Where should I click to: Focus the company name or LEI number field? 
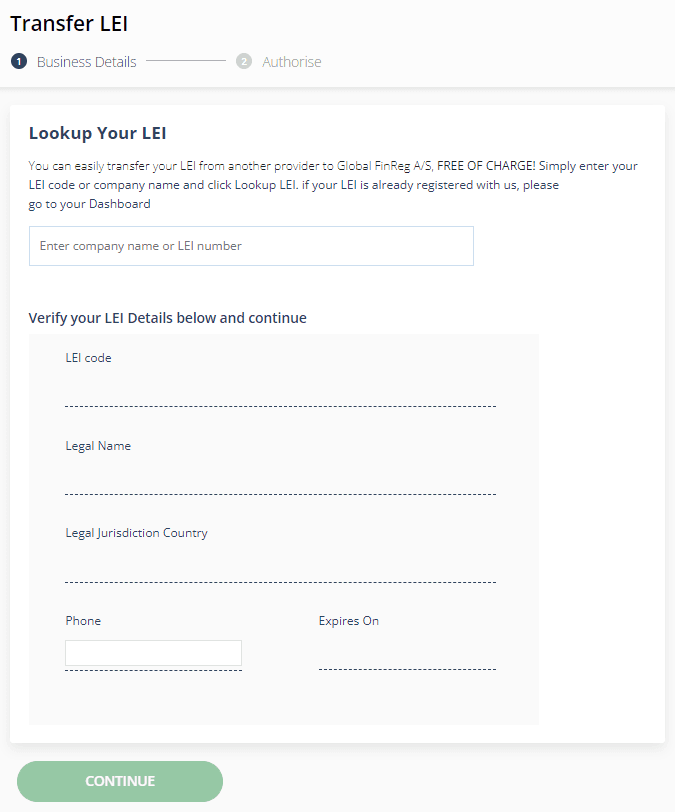point(251,246)
